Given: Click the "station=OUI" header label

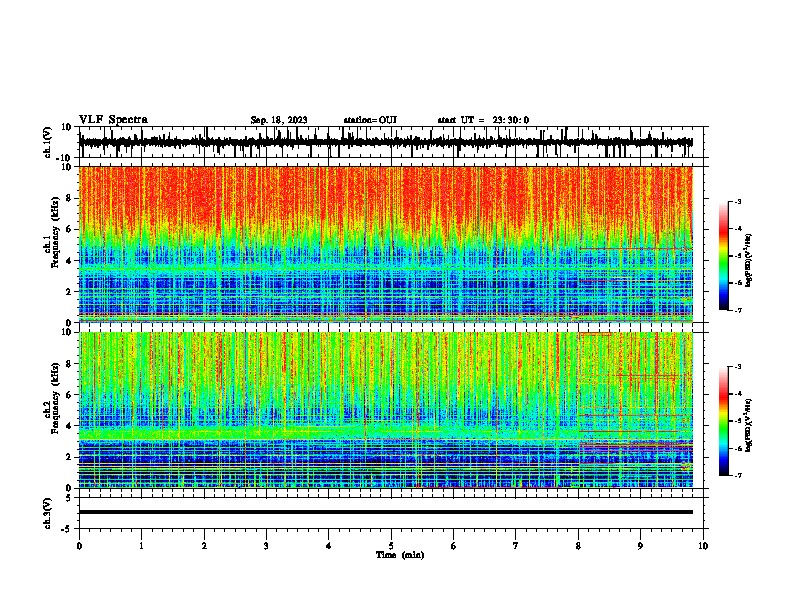Looking at the screenshot, I should [370, 120].
